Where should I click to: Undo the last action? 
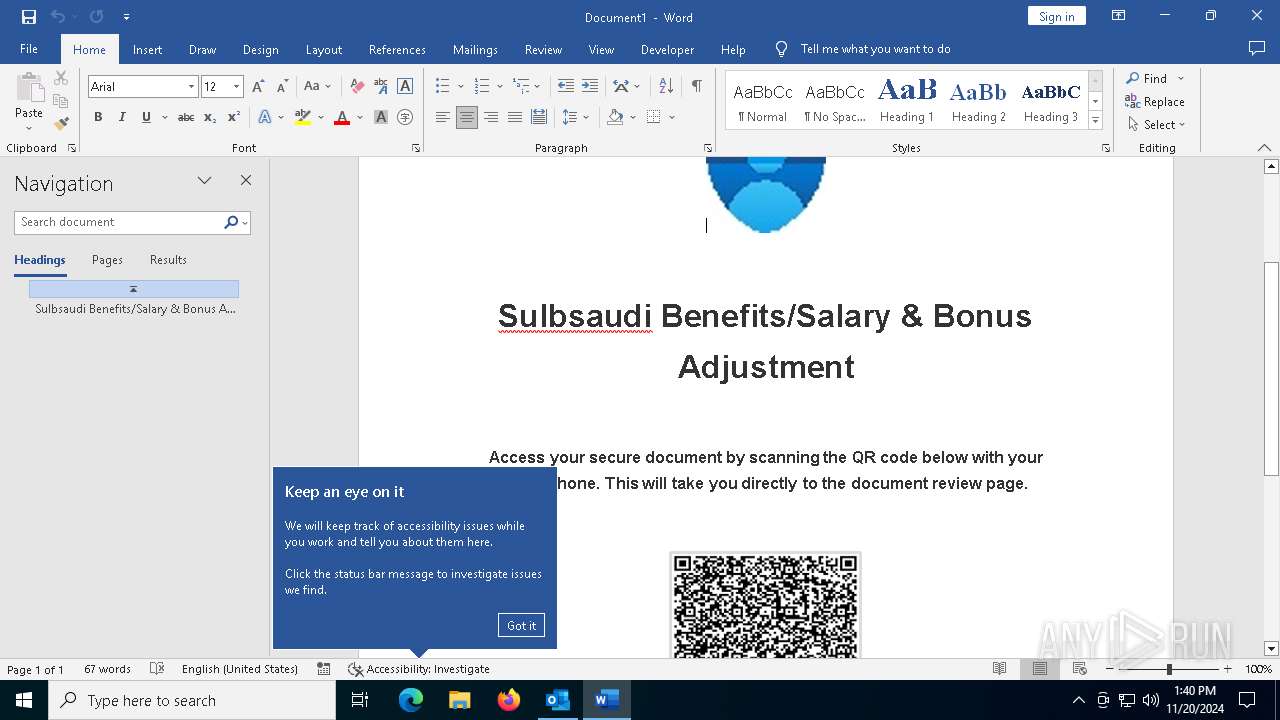(x=58, y=17)
